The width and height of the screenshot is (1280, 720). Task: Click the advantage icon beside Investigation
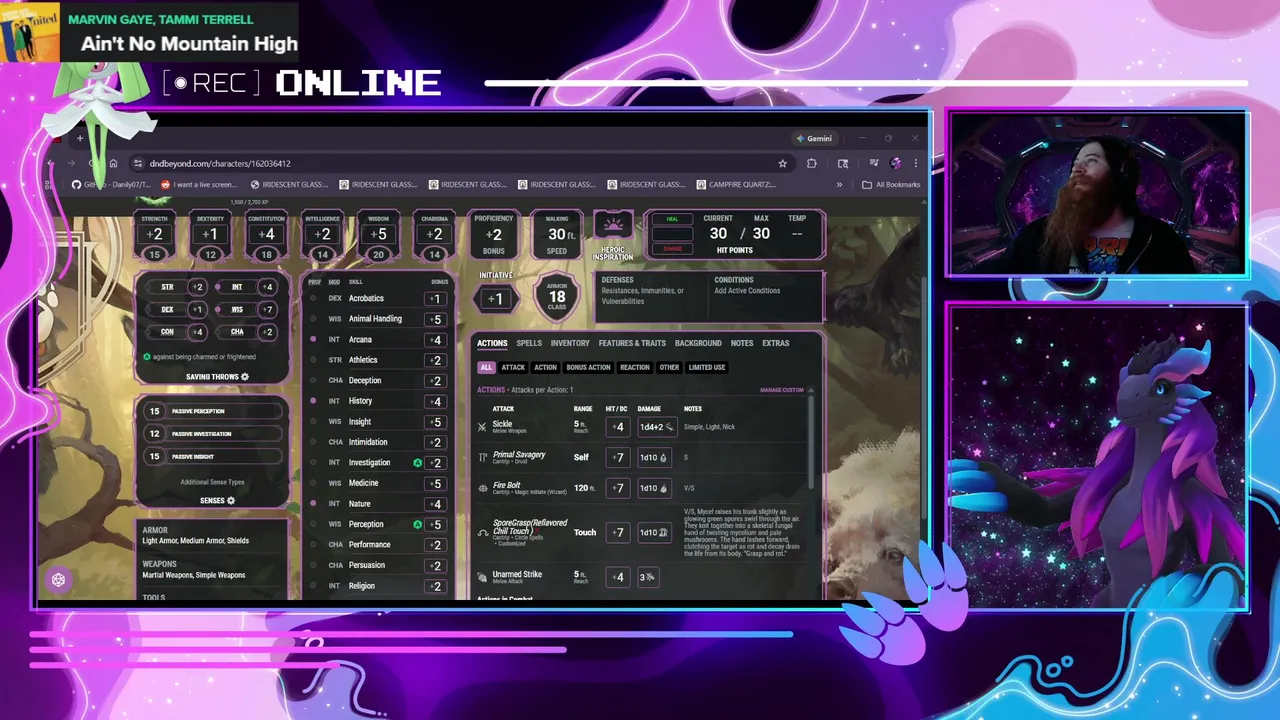pos(417,462)
